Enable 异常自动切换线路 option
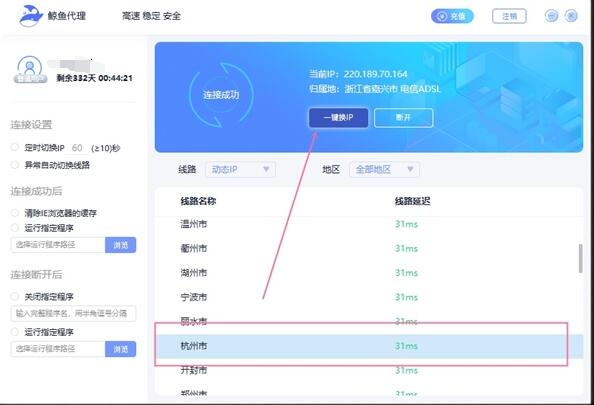The image size is (594, 405). point(15,164)
